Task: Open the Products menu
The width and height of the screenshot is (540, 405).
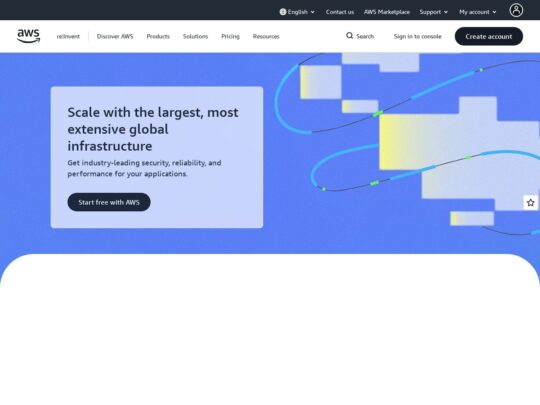Action: (x=158, y=37)
